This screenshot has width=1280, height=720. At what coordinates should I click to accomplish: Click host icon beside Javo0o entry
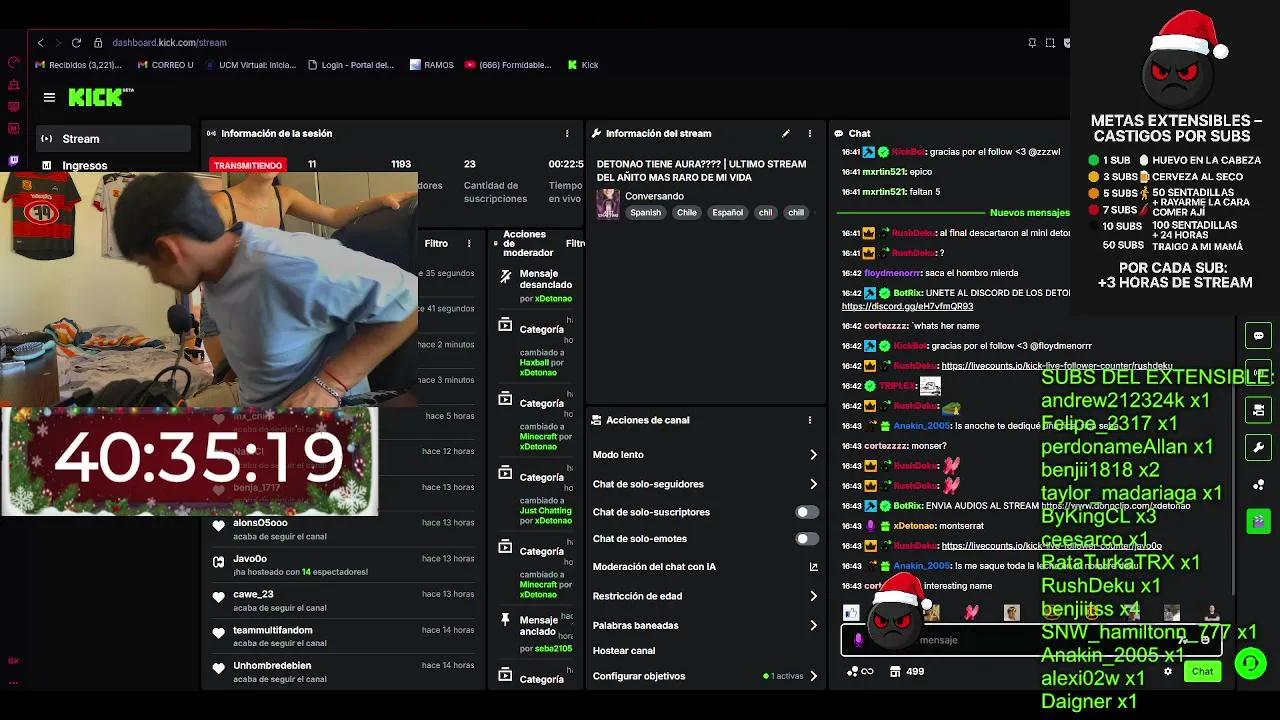coord(218,562)
